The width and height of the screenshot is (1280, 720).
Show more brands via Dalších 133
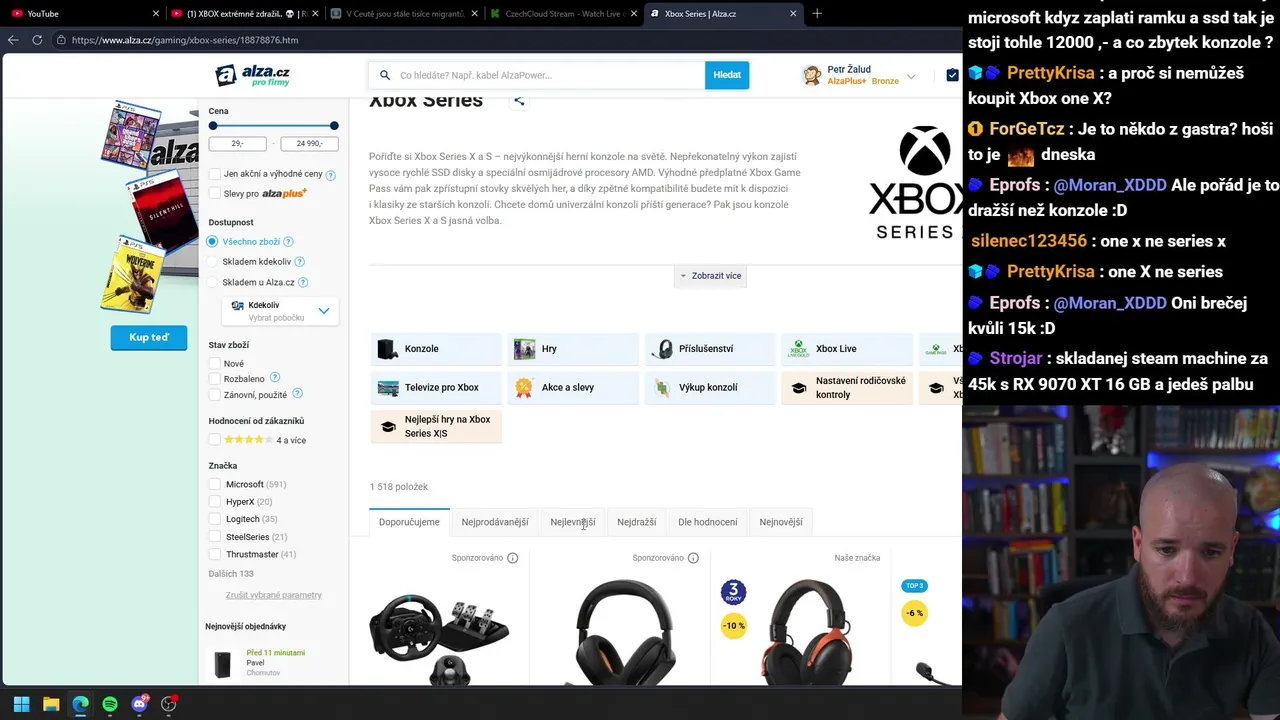231,574
